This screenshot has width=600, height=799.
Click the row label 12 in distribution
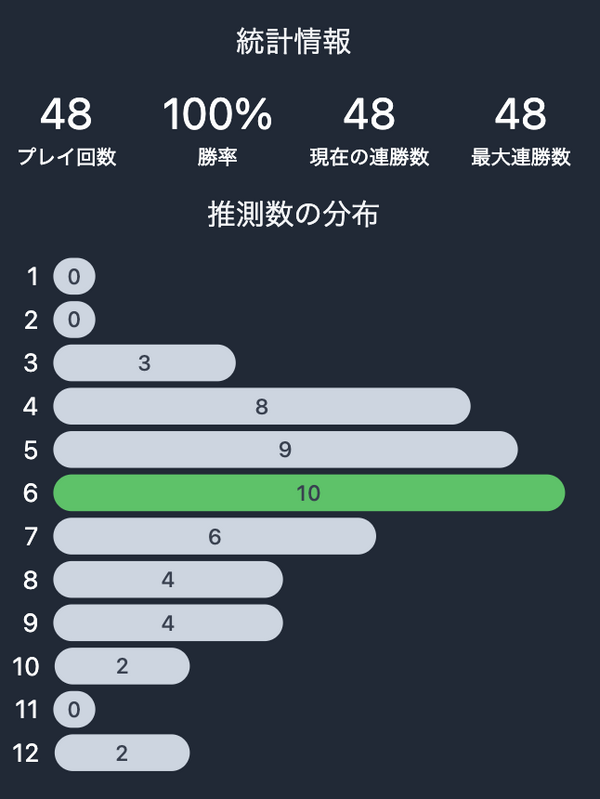tap(25, 753)
